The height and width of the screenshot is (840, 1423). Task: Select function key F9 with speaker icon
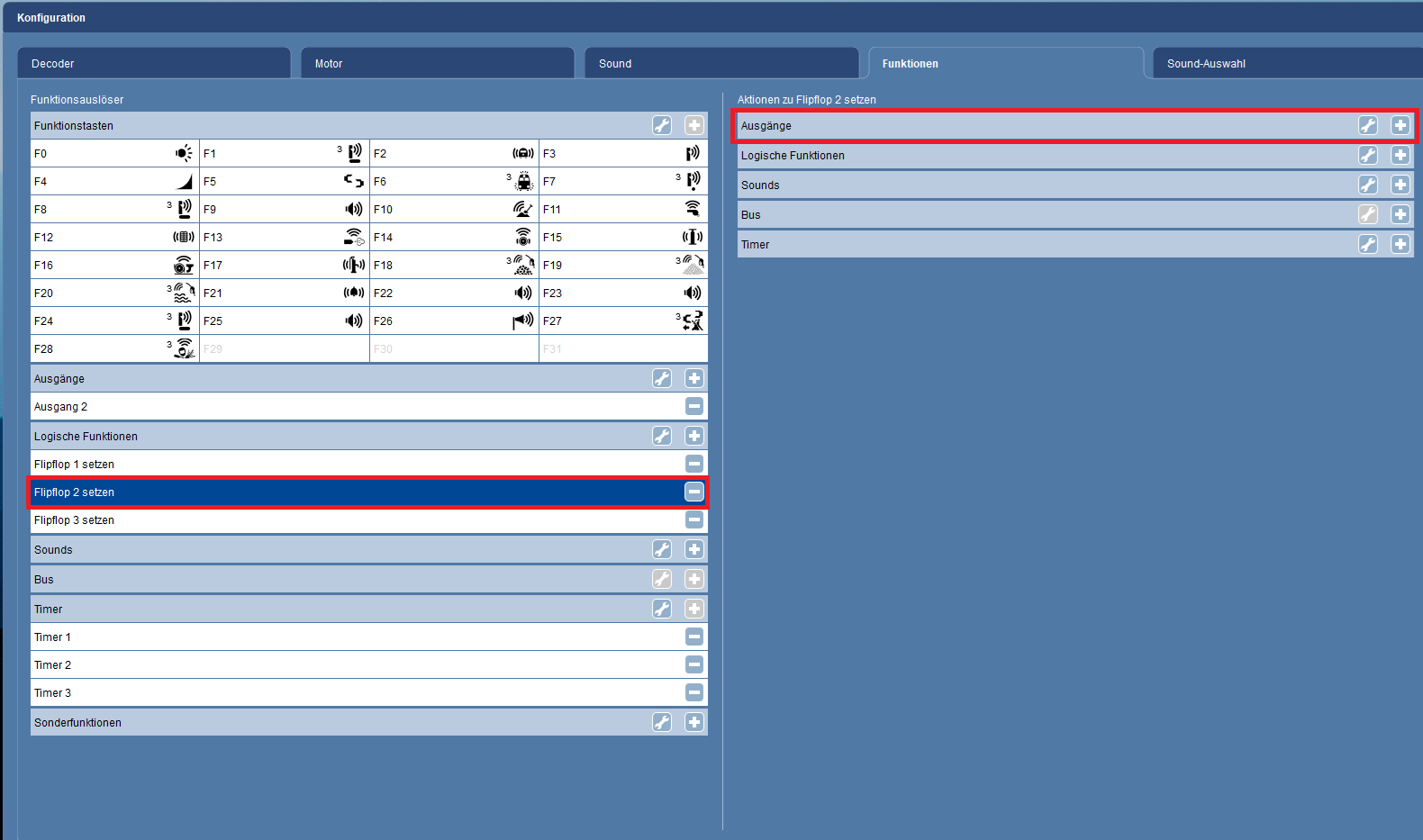pos(284,210)
